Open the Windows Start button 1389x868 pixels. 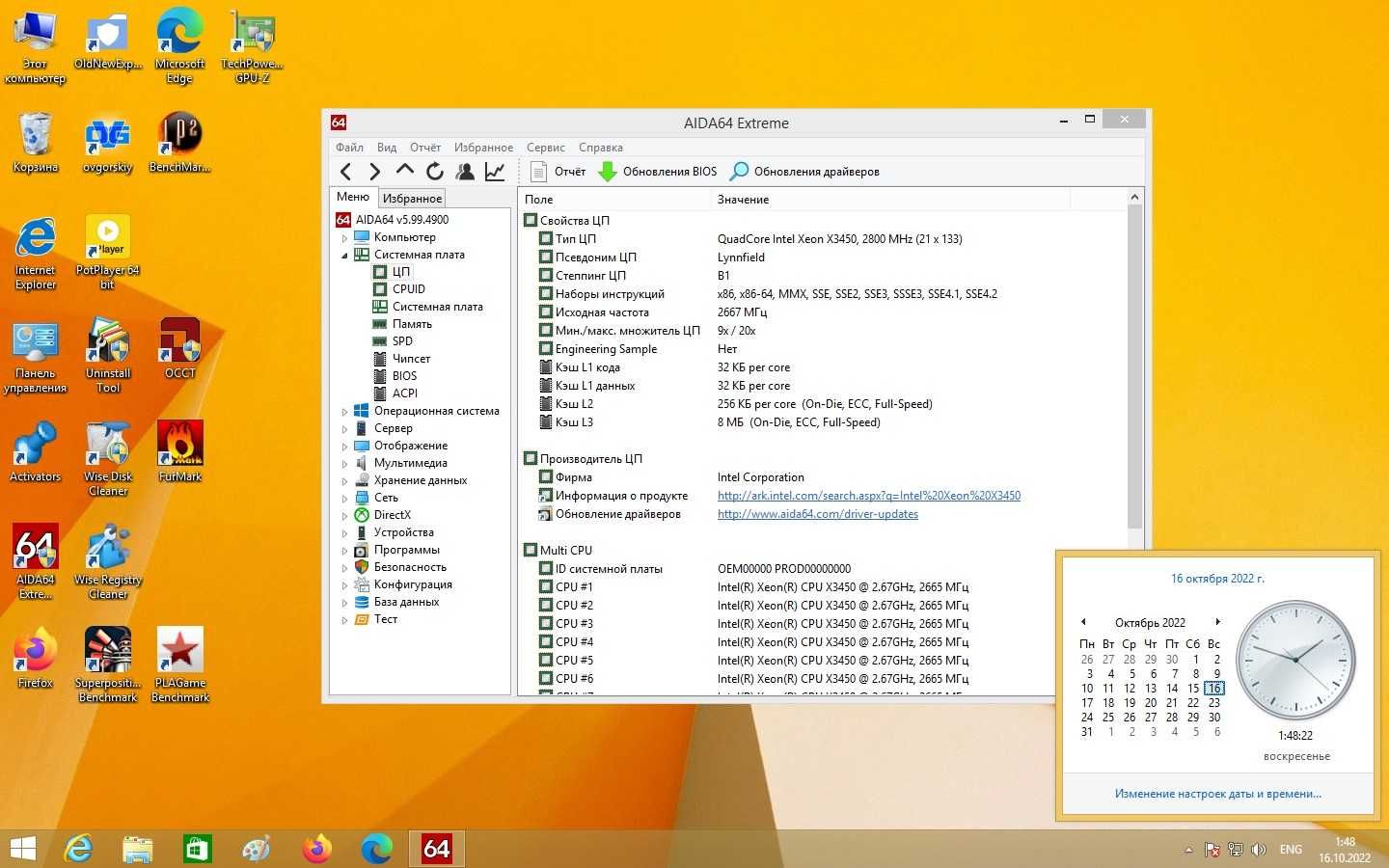click(x=23, y=849)
